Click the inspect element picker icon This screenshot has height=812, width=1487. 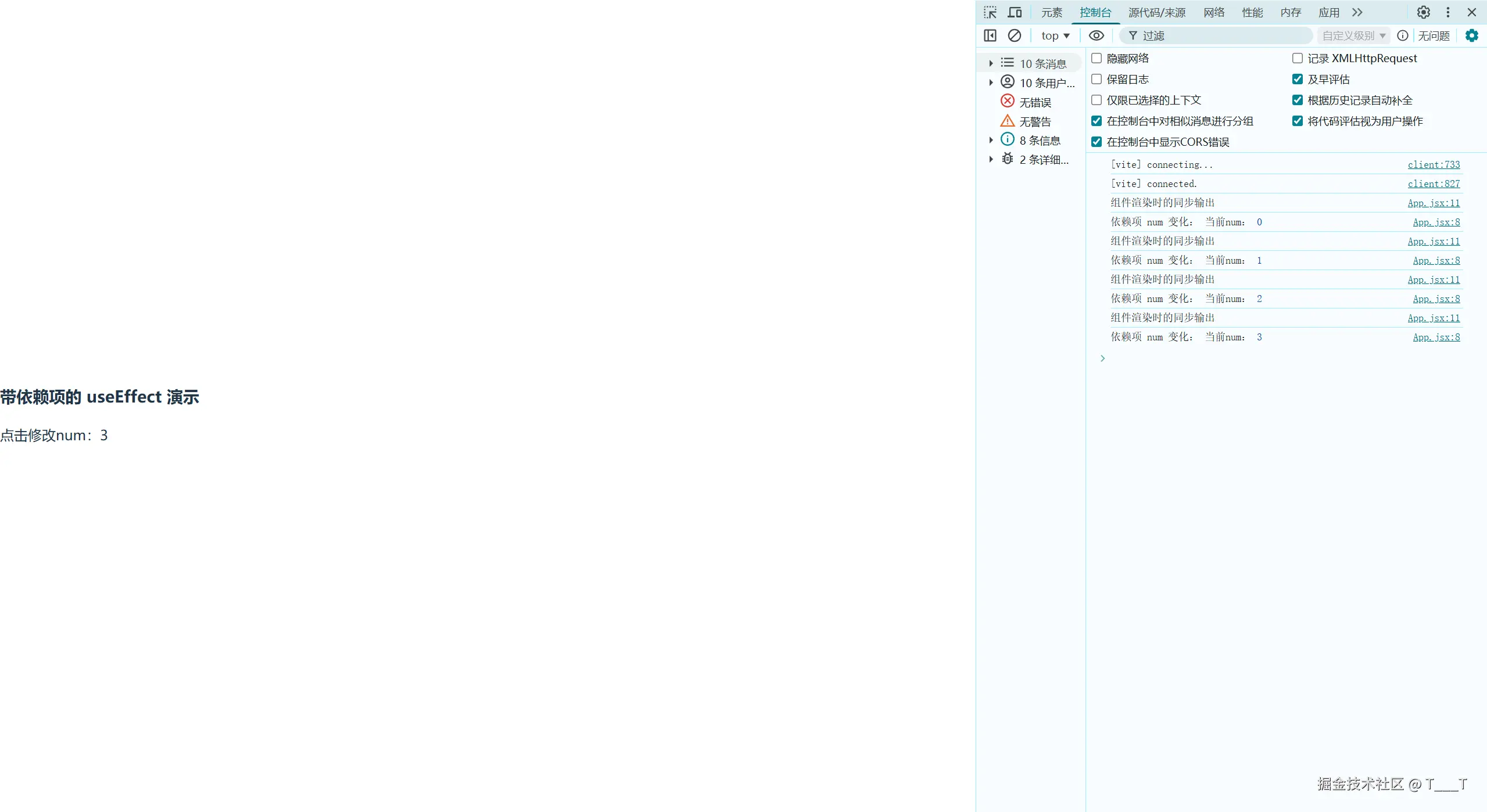990,12
